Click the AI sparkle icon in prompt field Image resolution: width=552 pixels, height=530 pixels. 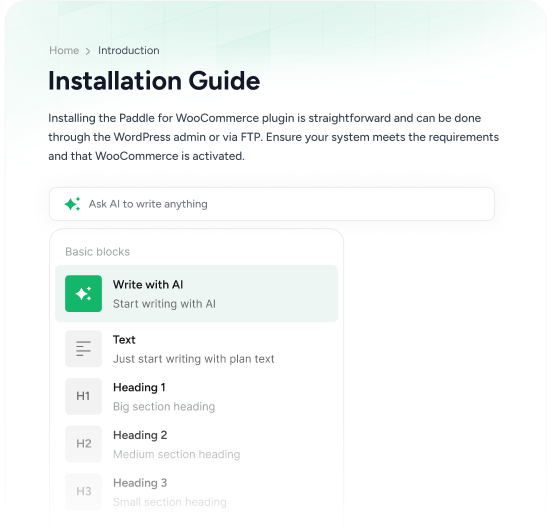tap(72, 204)
